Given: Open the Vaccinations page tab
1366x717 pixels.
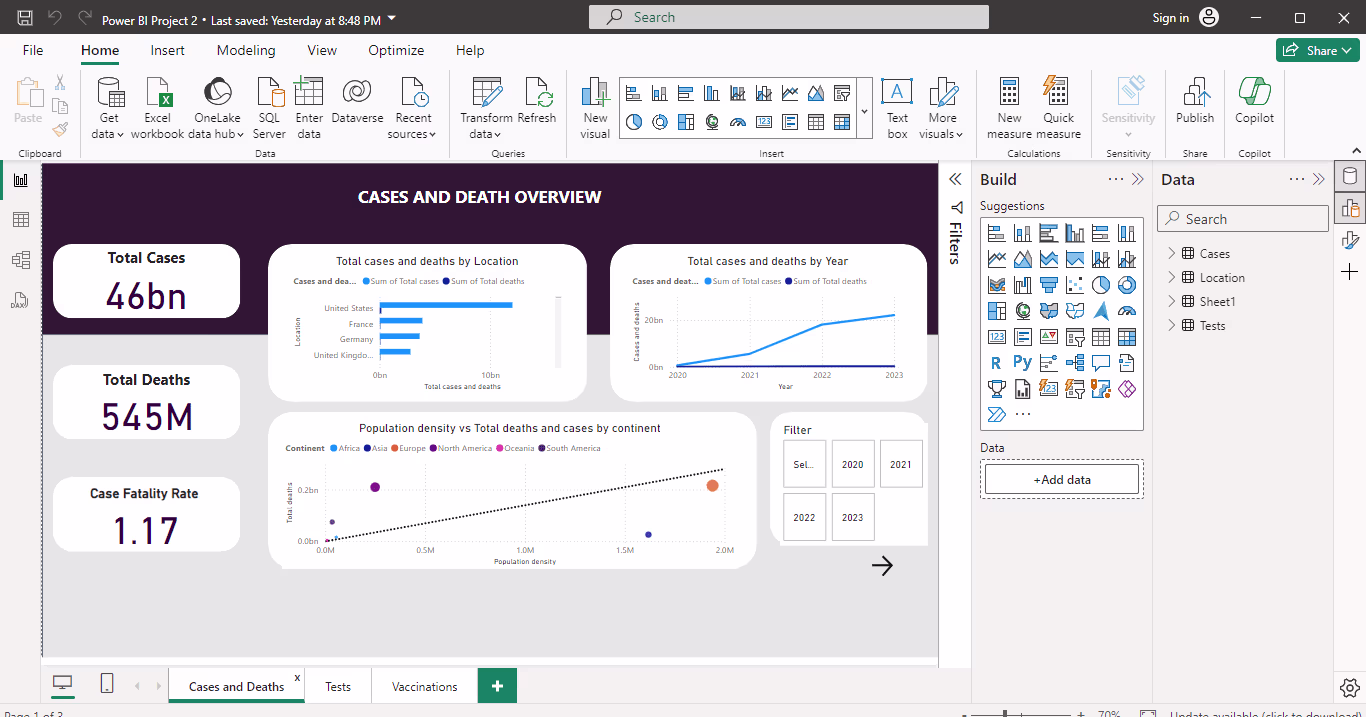Looking at the screenshot, I should click(x=425, y=686).
